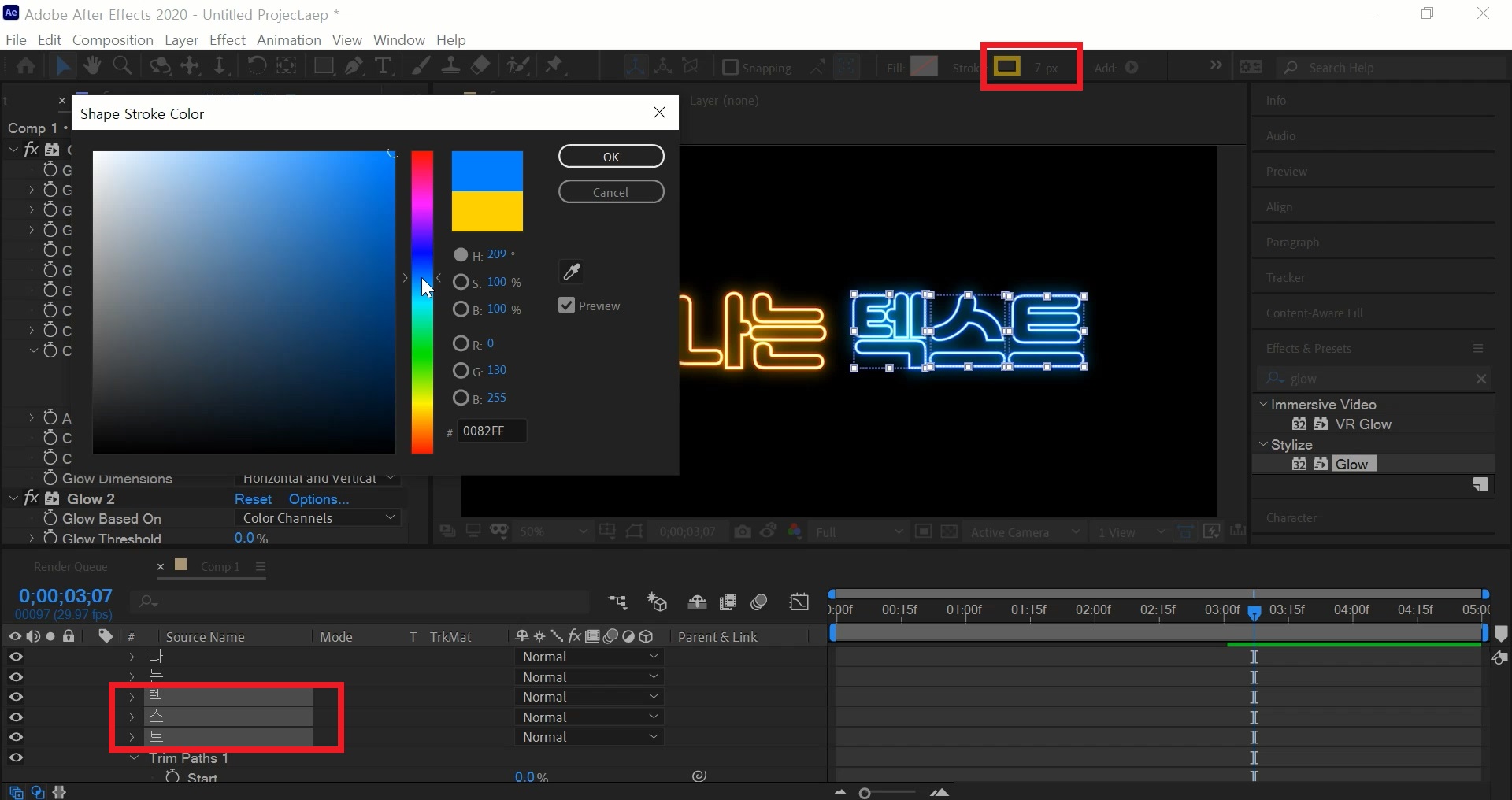Screen dimensions: 1512x800
Task: Select the Rotation tool
Action: point(256,66)
